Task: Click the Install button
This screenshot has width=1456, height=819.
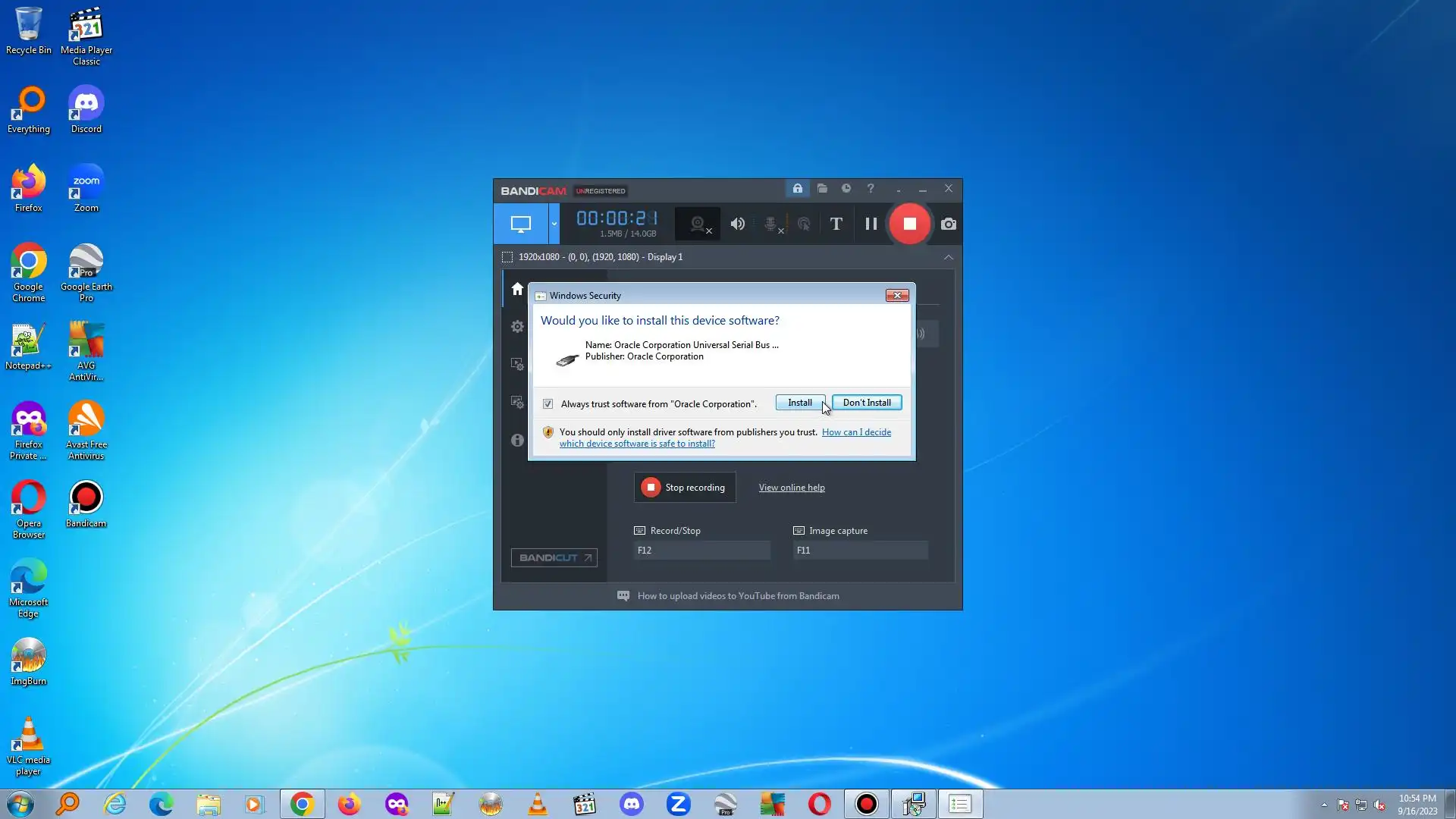Action: 799,403
